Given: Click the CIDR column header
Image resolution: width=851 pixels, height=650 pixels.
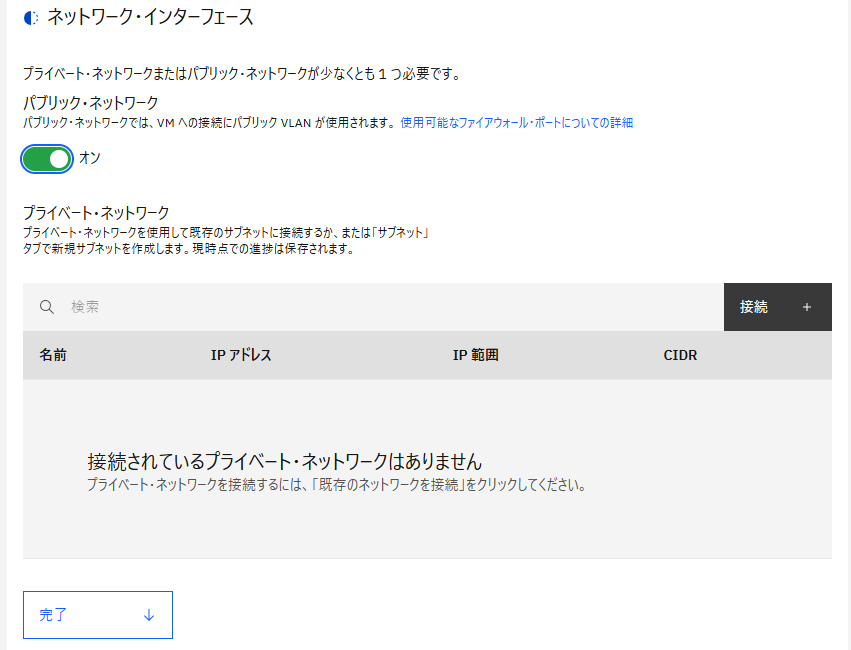Looking at the screenshot, I should pyautogui.click(x=680, y=355).
